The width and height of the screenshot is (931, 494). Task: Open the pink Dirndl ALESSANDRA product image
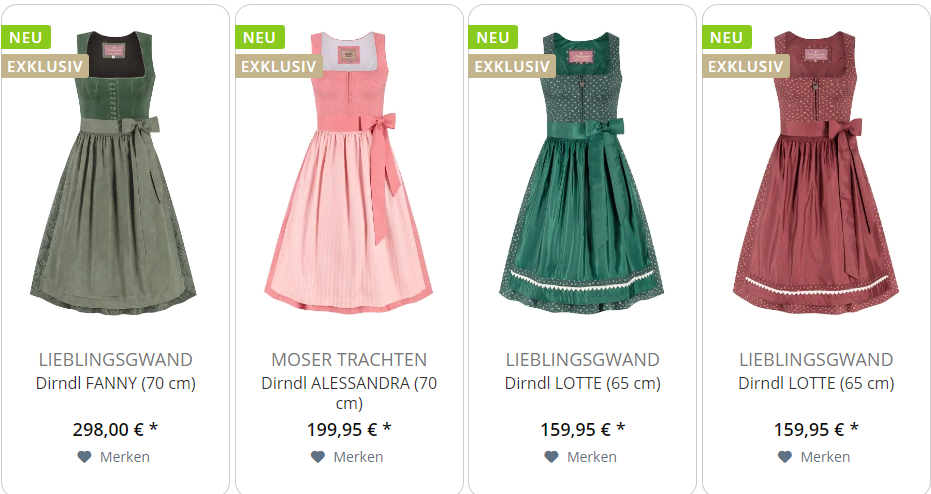[x=349, y=173]
